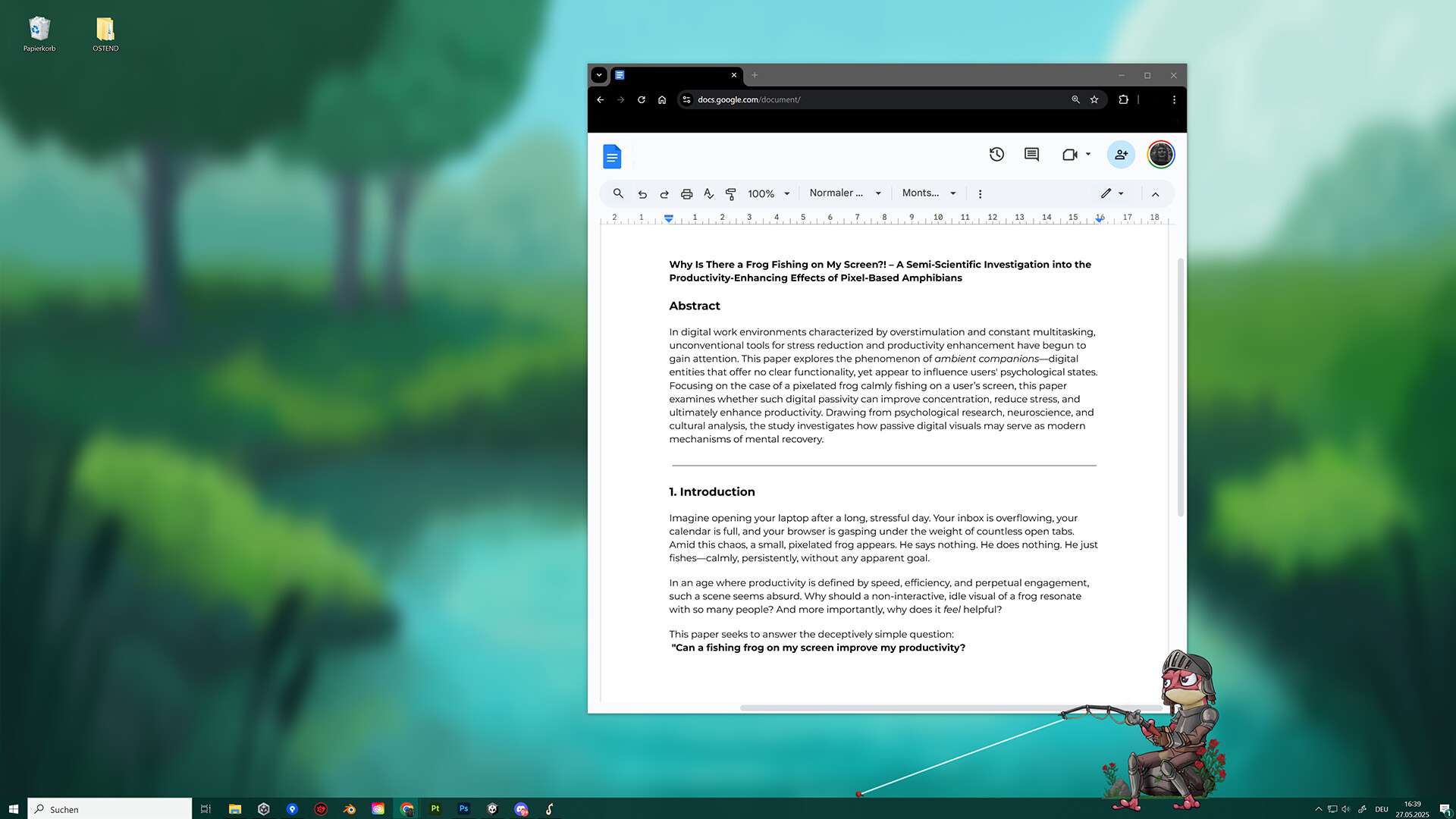
Task: Open the Docs home icon
Action: 612,156
